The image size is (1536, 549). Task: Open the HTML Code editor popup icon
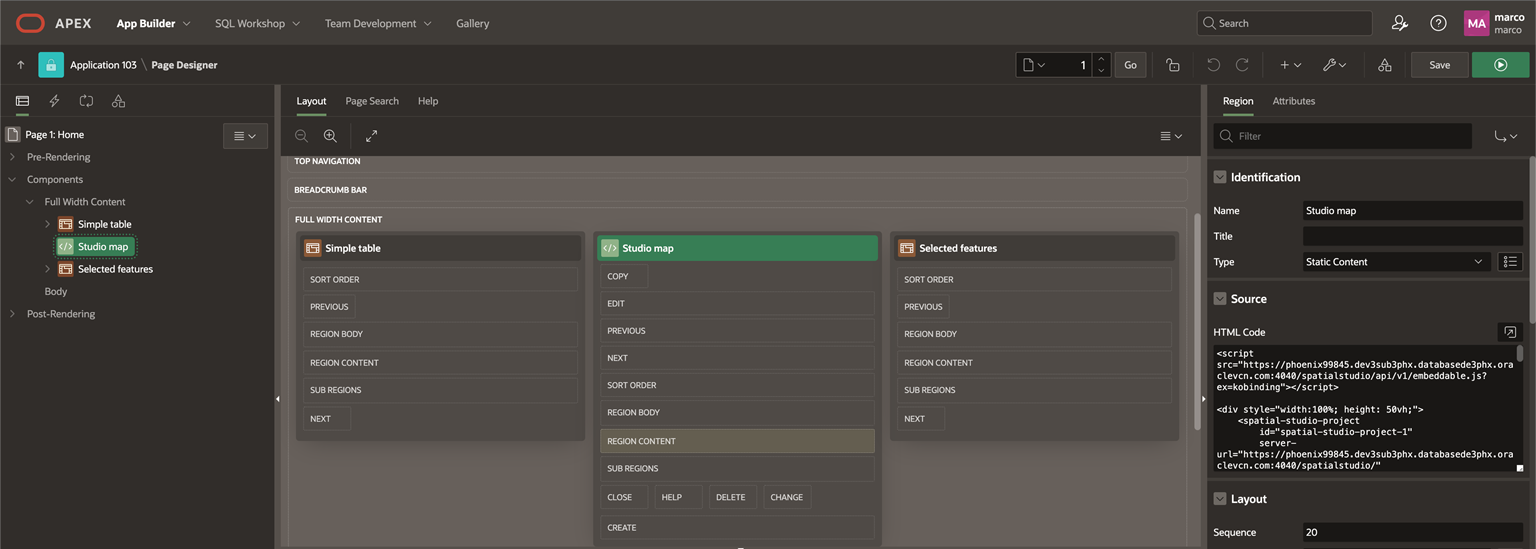(x=1510, y=332)
